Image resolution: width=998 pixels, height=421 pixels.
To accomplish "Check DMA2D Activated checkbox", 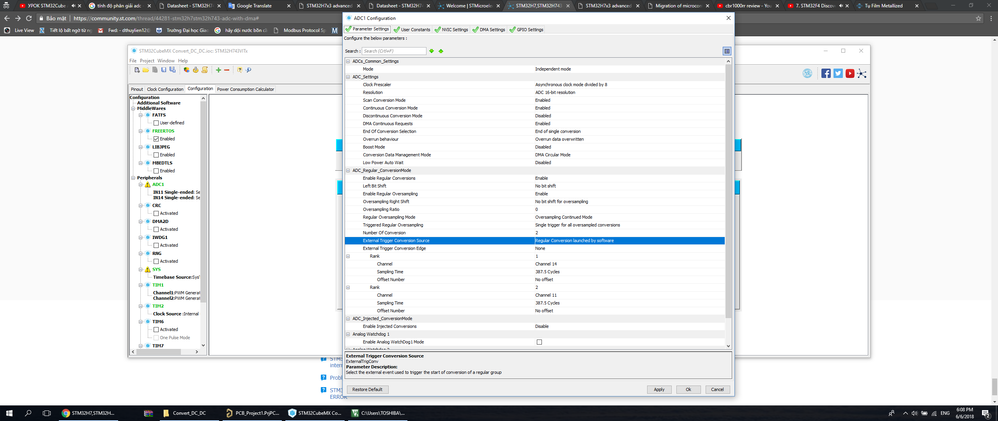I will (x=156, y=229).
